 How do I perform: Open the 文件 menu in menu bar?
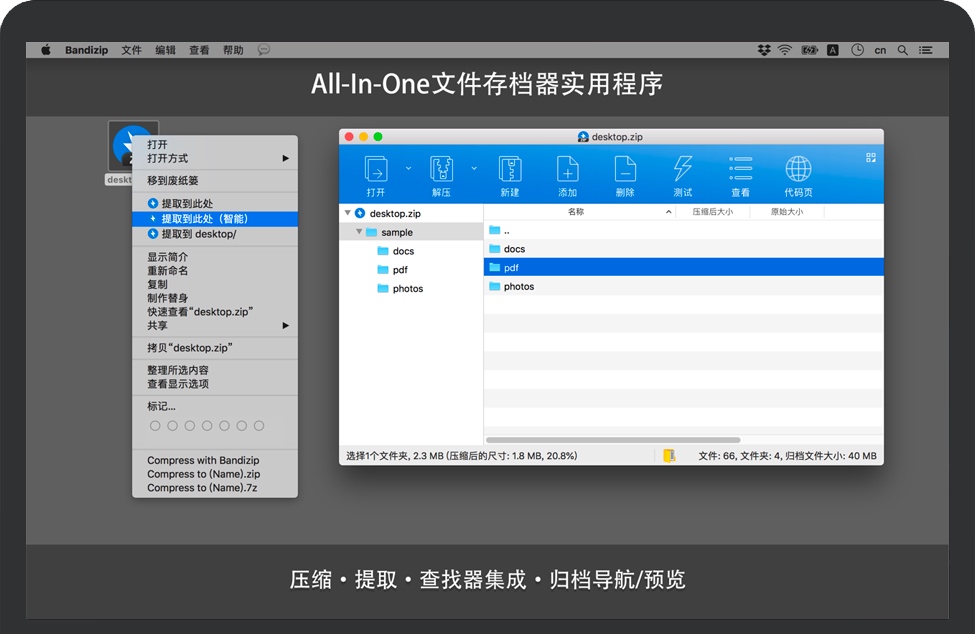coord(132,50)
